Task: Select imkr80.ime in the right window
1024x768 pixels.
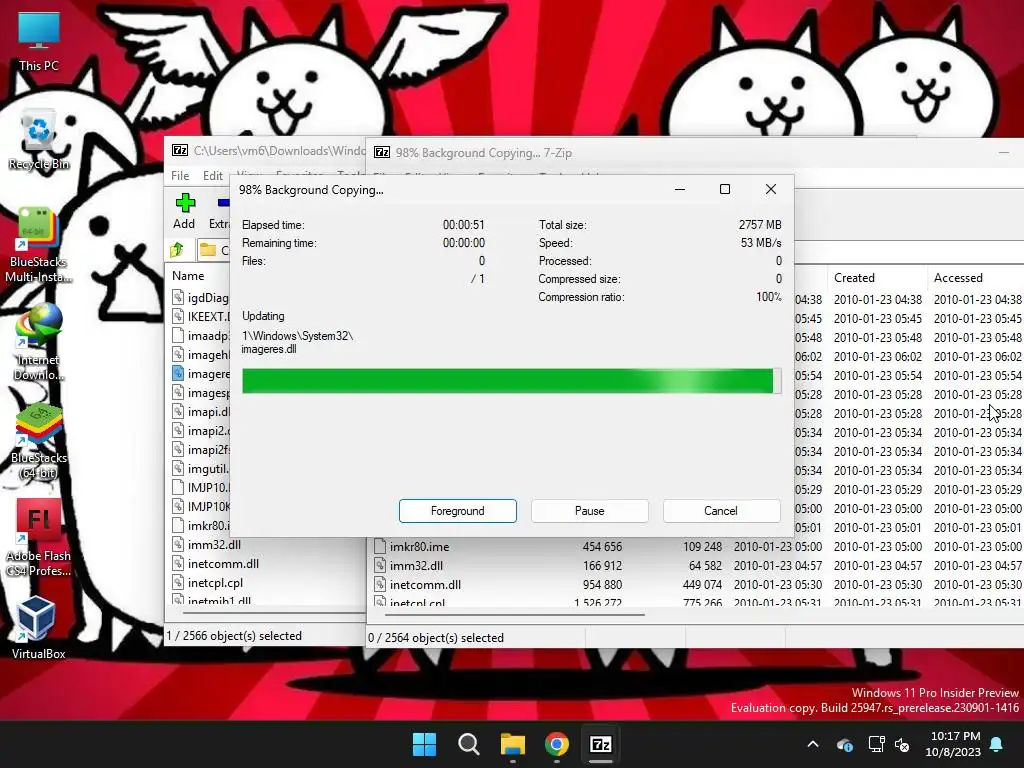Action: coord(419,547)
